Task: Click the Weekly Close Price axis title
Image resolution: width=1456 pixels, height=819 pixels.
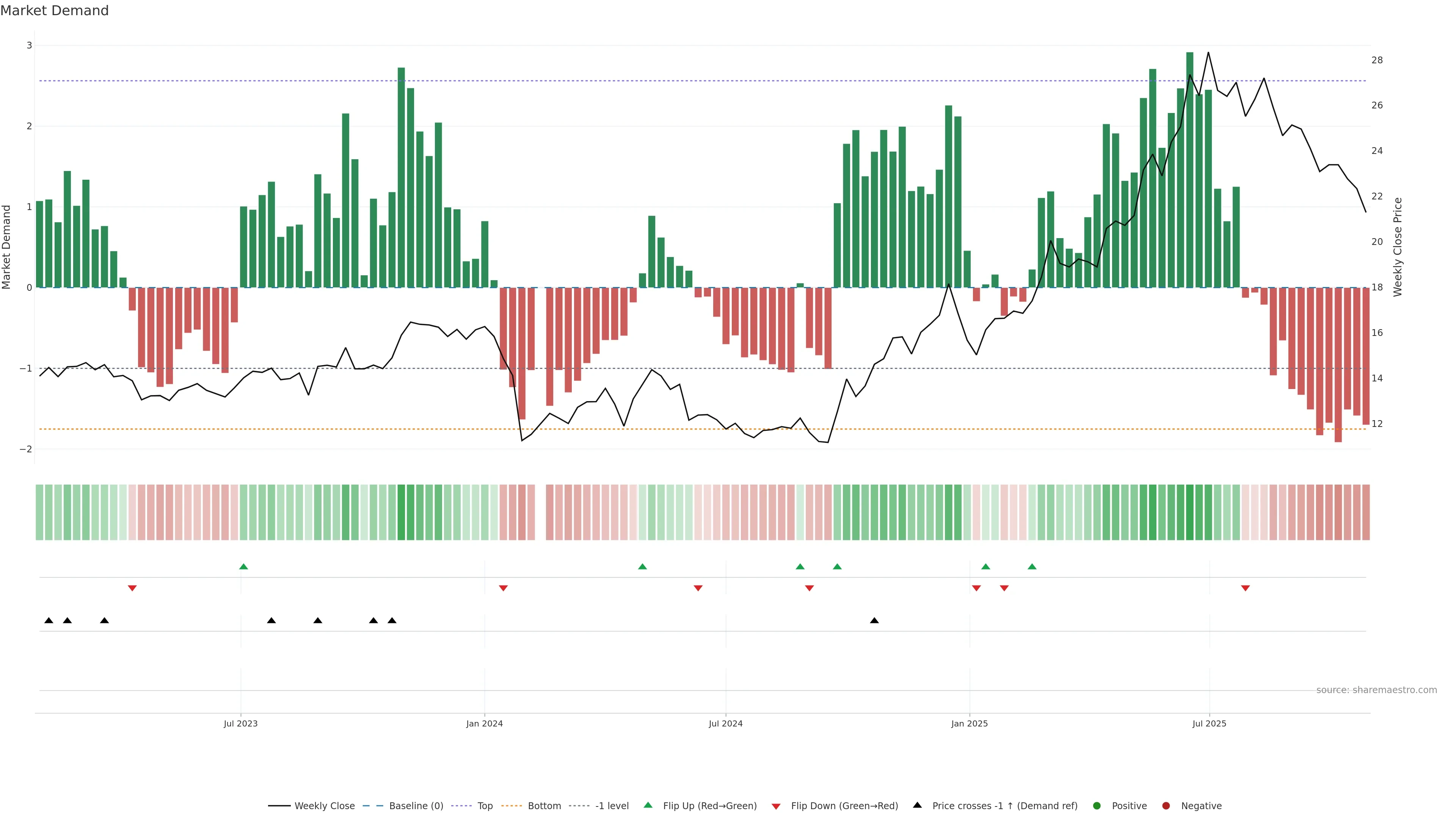Action: click(1398, 247)
